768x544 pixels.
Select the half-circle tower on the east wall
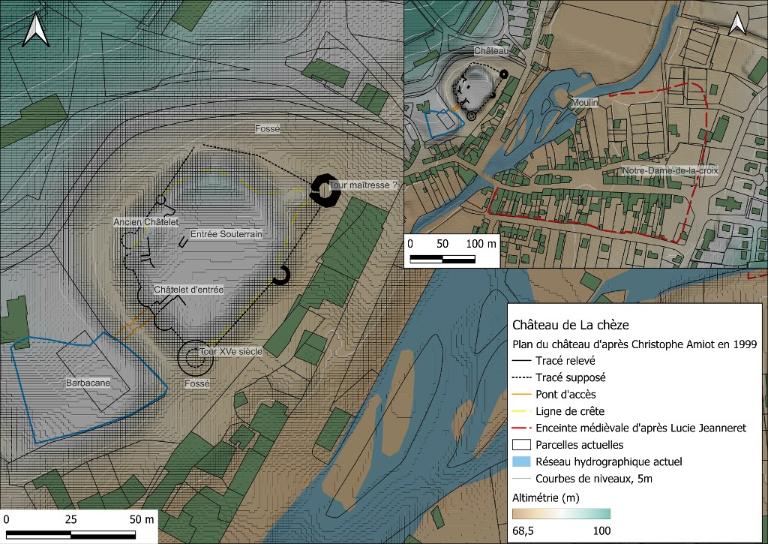click(x=283, y=273)
